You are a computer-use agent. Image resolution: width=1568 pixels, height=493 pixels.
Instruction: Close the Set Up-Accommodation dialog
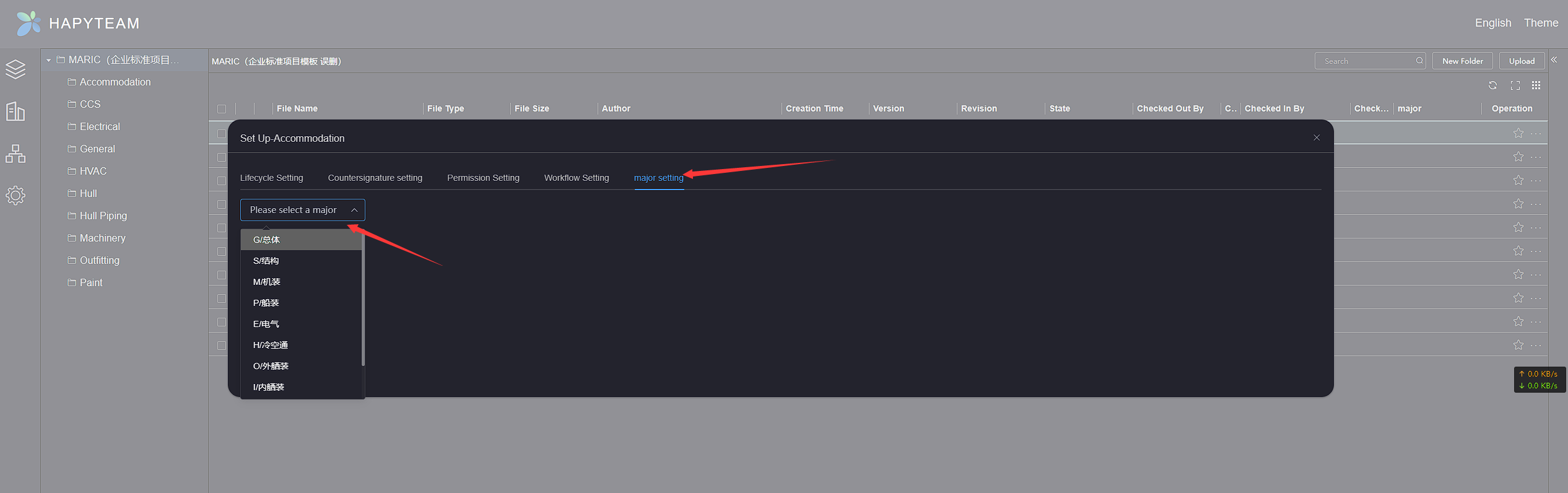[x=1317, y=137]
